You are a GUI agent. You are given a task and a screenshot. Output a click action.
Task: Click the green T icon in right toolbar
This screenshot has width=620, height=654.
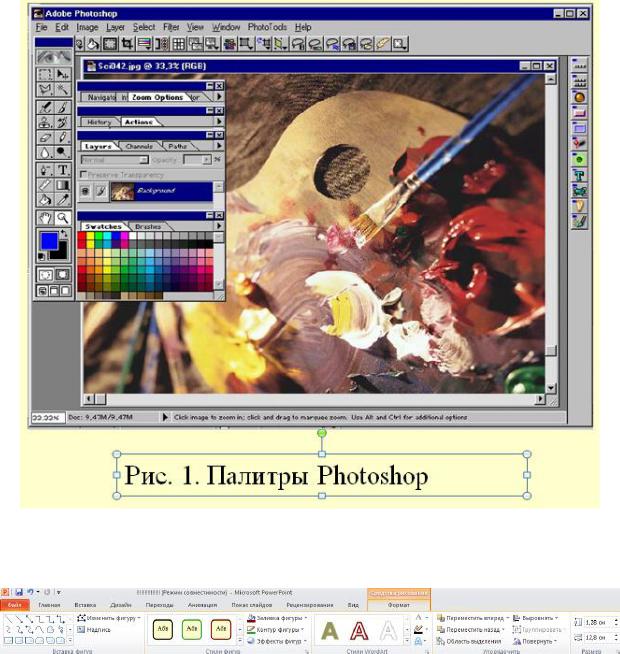pos(579,175)
